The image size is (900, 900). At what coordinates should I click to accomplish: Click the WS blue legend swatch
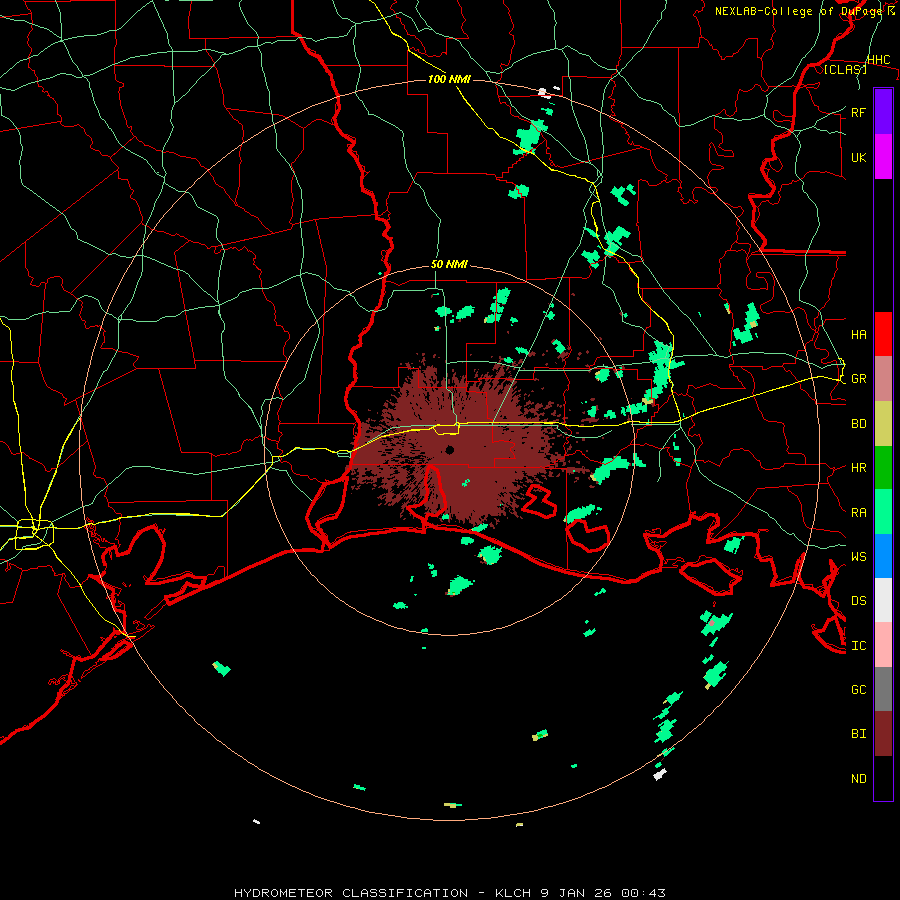(x=883, y=556)
